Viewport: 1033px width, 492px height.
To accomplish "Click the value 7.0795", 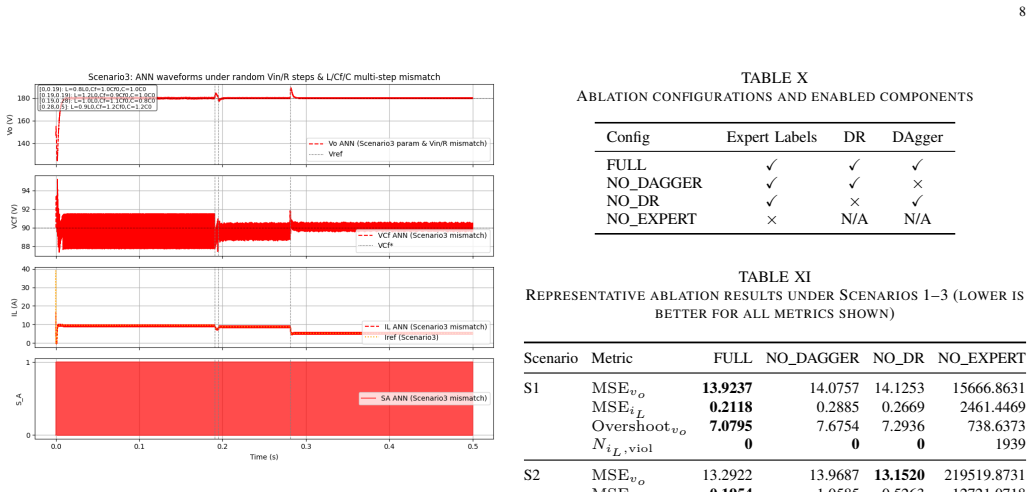I will click(x=731, y=425).
